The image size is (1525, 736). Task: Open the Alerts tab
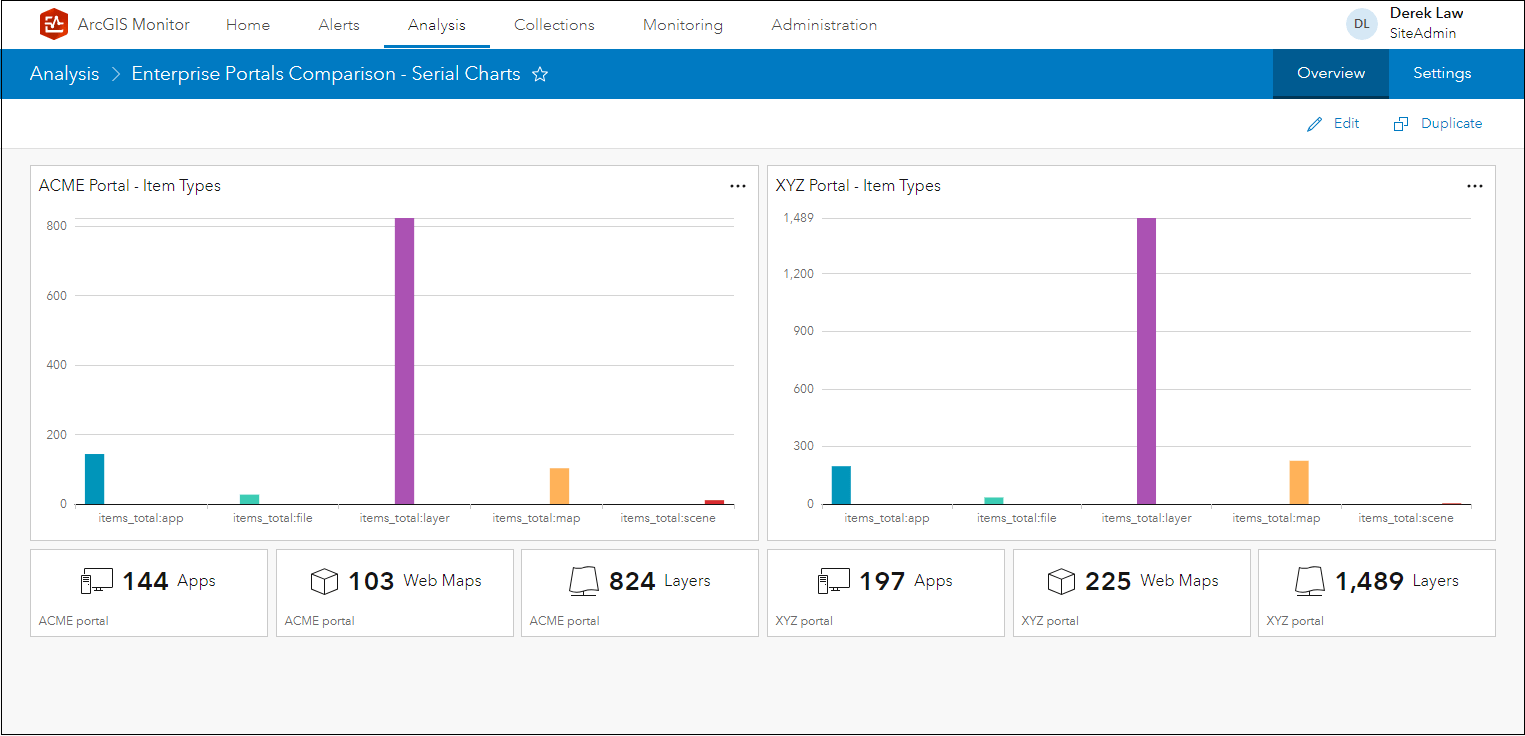pos(339,25)
